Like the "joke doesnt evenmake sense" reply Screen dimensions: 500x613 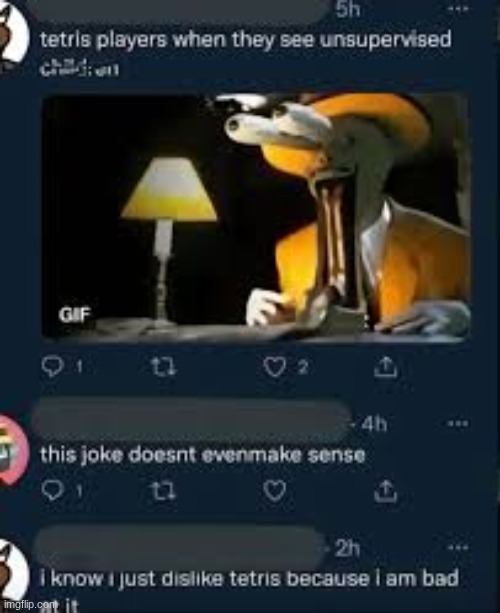274,491
